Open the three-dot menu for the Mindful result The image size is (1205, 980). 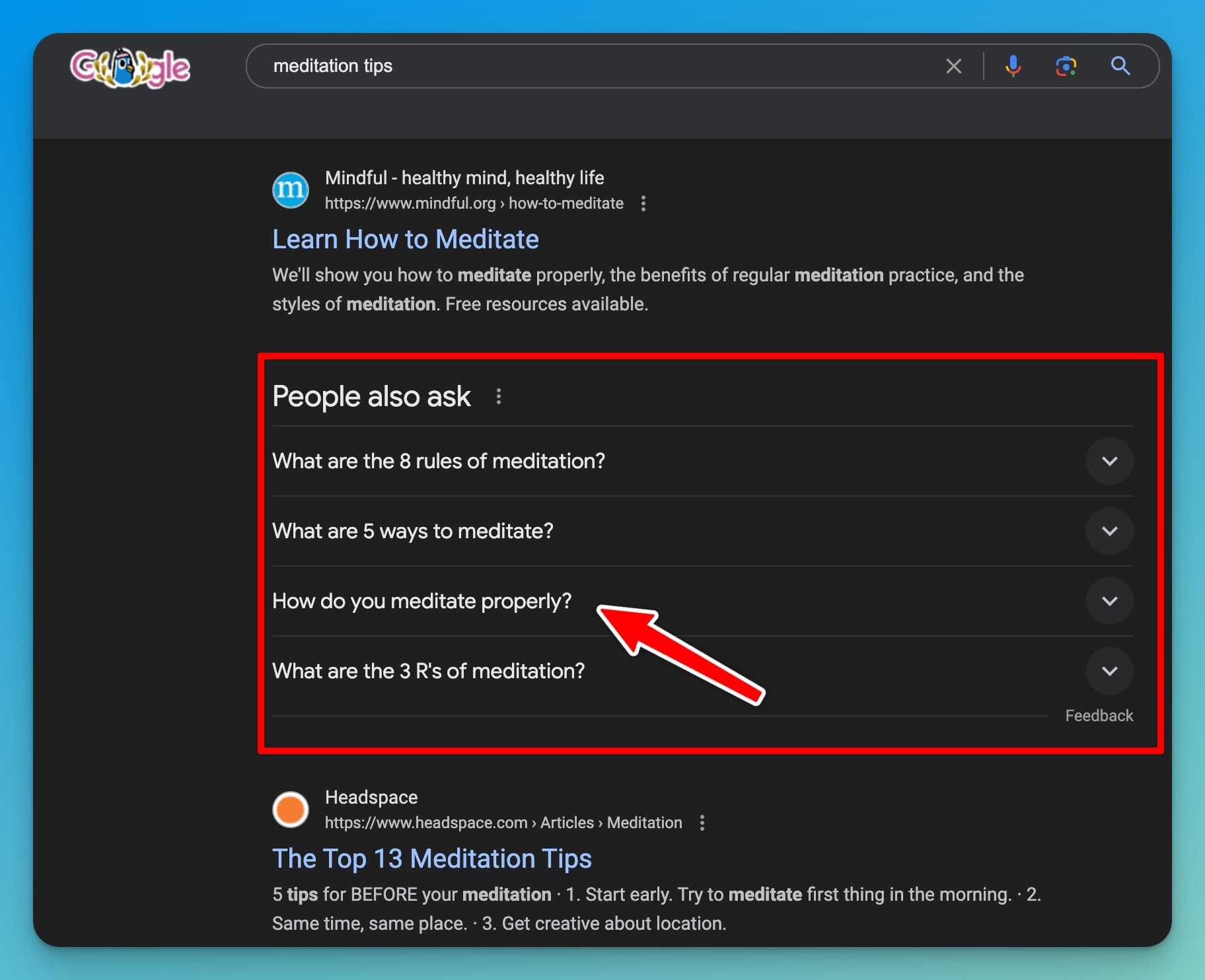point(643,203)
